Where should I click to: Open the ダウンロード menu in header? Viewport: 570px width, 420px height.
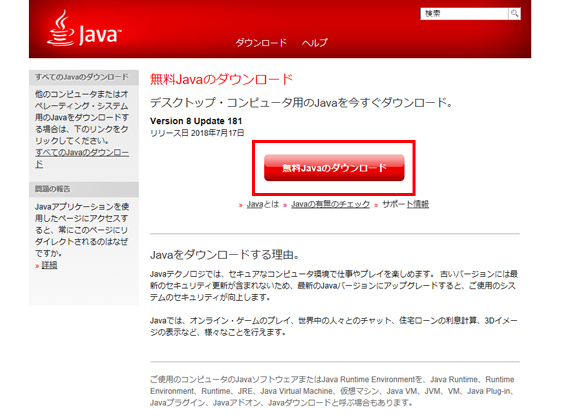pos(261,43)
